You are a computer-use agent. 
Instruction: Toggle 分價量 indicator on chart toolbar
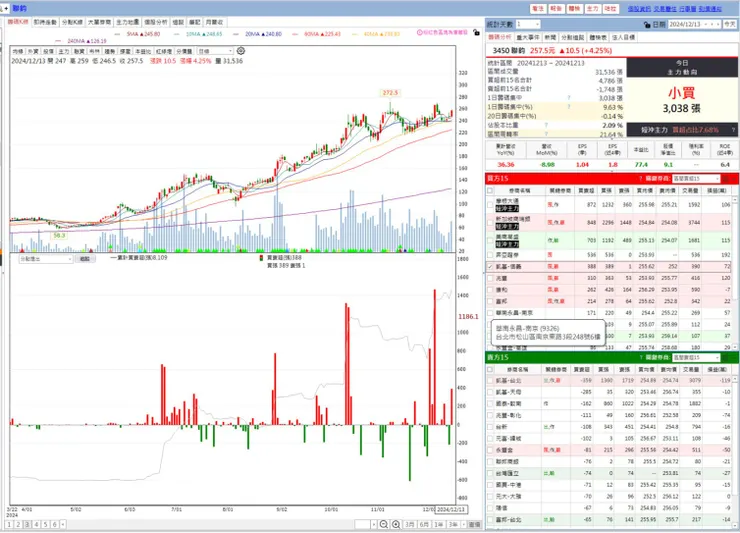185,51
